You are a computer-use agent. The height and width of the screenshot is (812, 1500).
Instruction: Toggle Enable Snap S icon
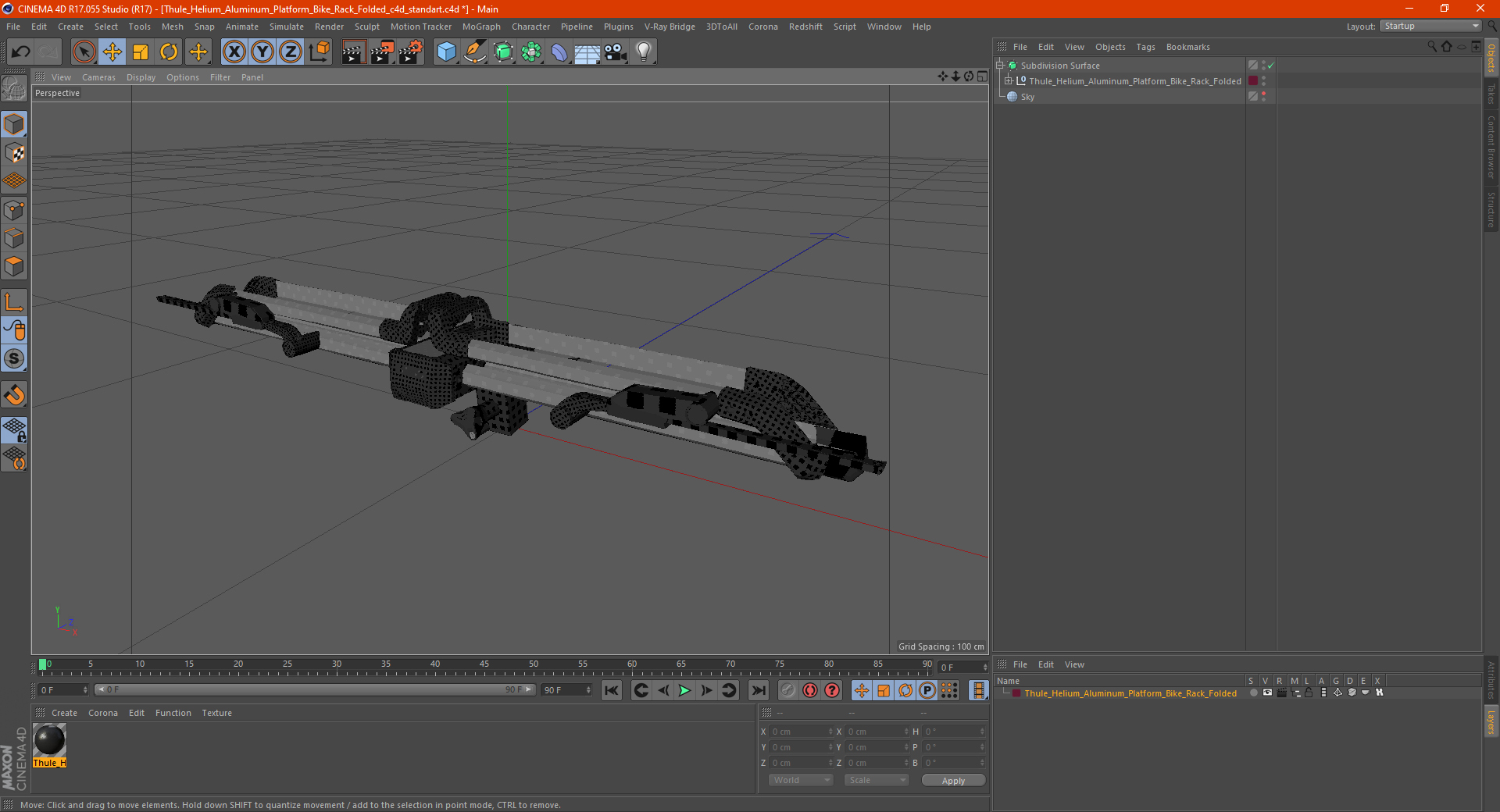click(x=14, y=359)
